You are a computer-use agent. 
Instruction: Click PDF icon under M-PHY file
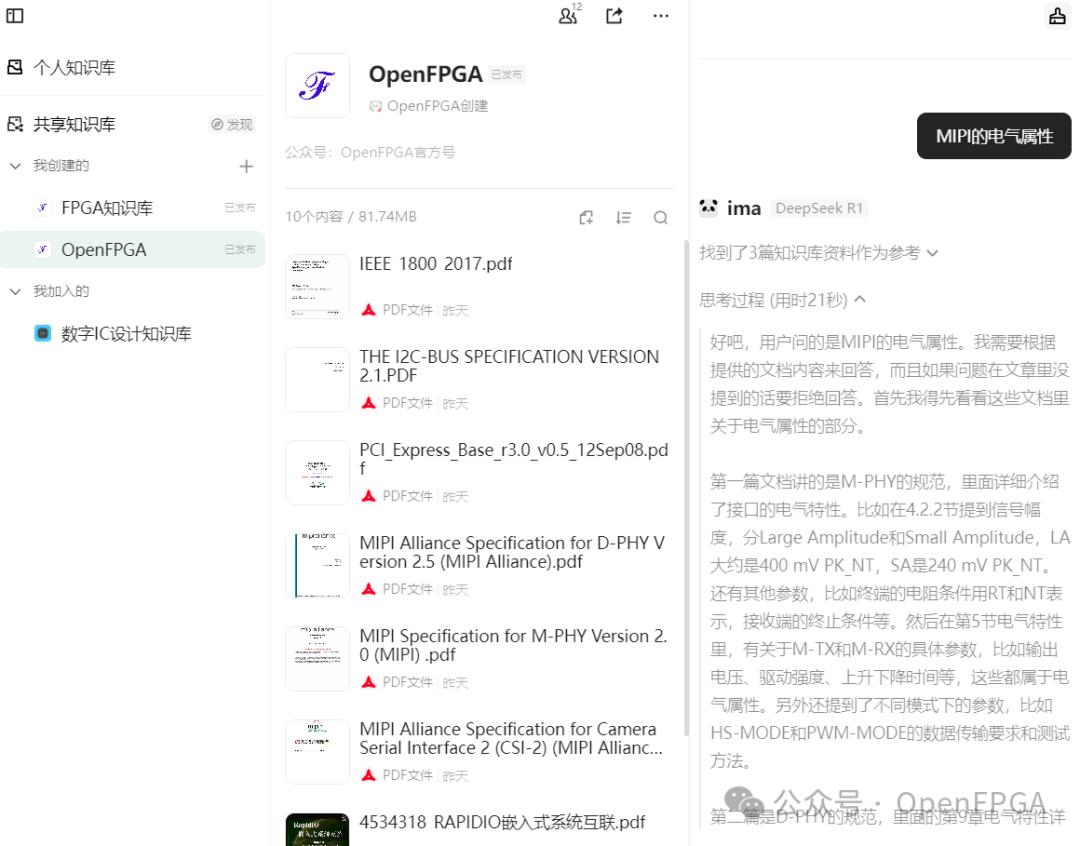click(x=368, y=682)
